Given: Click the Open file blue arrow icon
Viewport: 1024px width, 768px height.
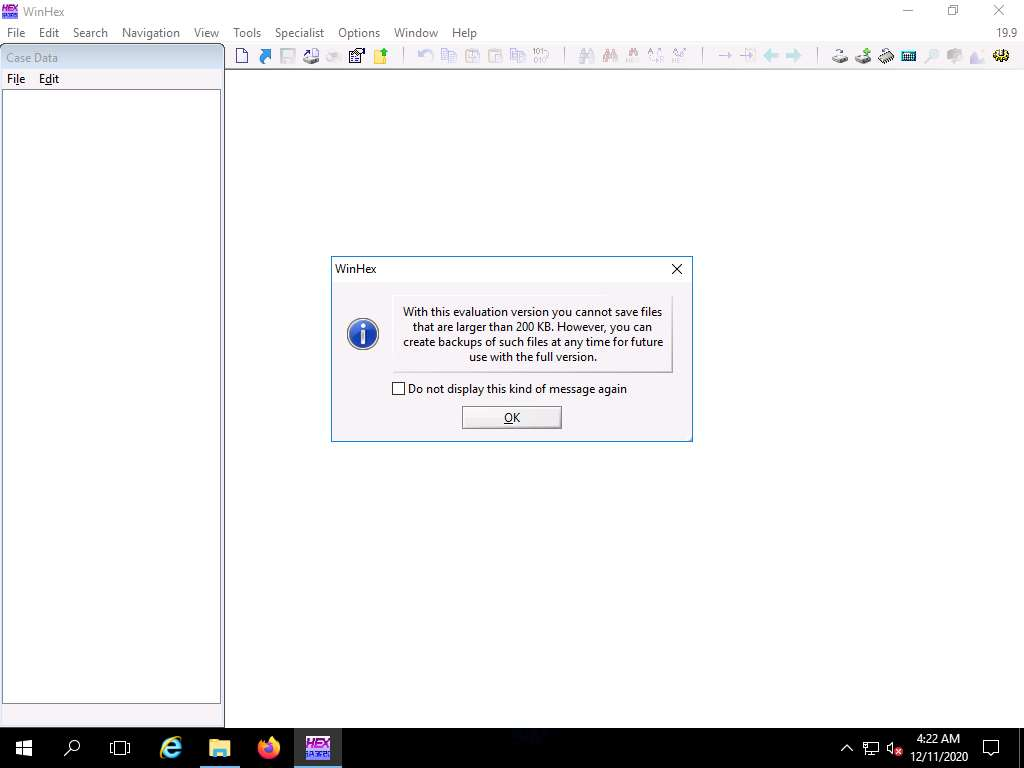Looking at the screenshot, I should point(264,56).
